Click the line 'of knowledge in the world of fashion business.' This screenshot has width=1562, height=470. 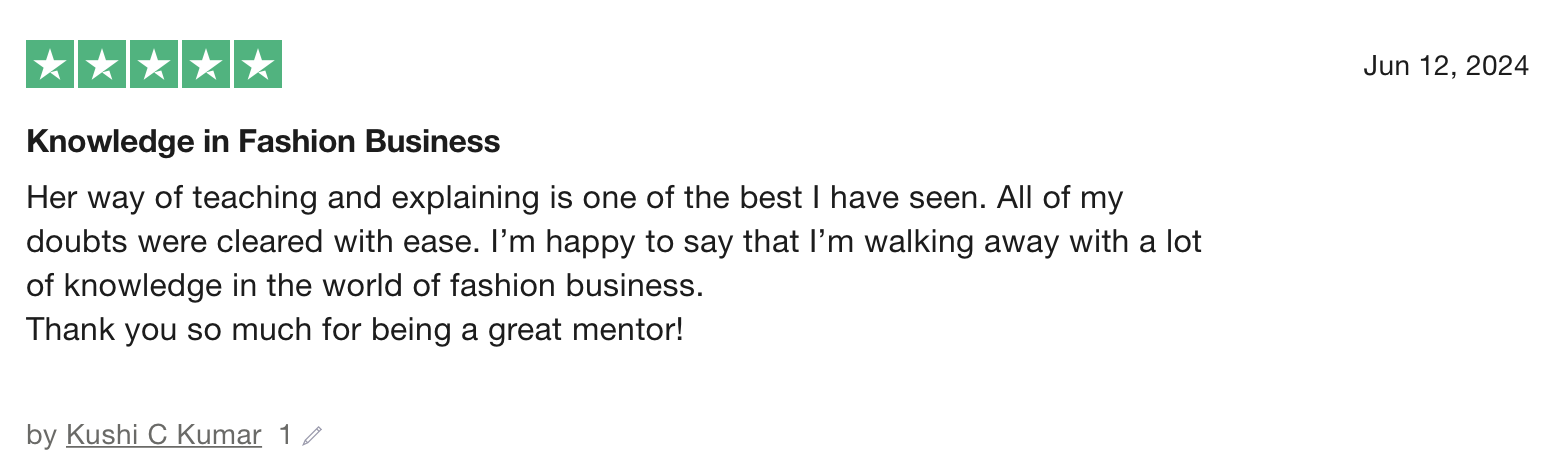click(366, 286)
